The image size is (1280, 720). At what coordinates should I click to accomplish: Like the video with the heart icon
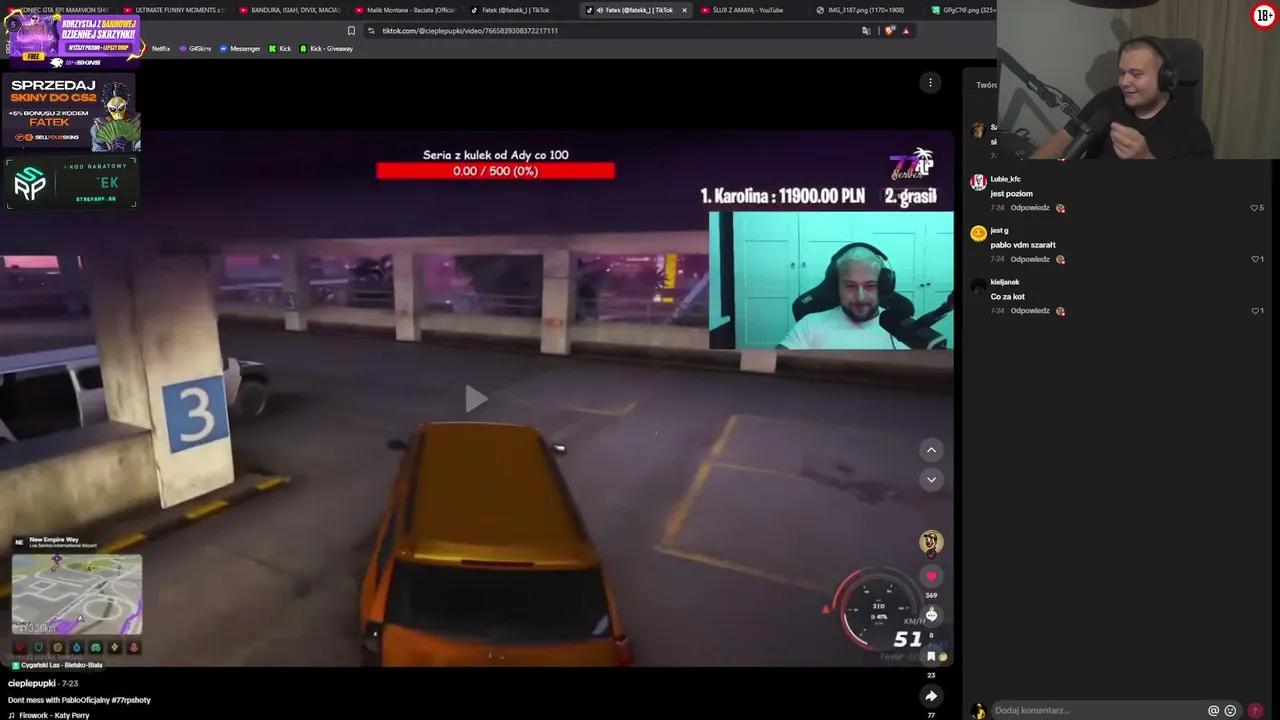[931, 576]
